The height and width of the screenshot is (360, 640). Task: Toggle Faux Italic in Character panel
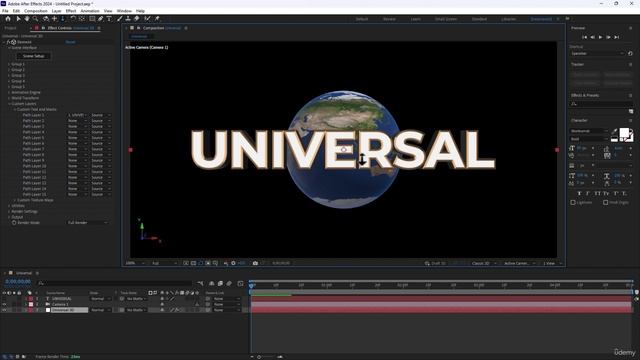point(588,193)
